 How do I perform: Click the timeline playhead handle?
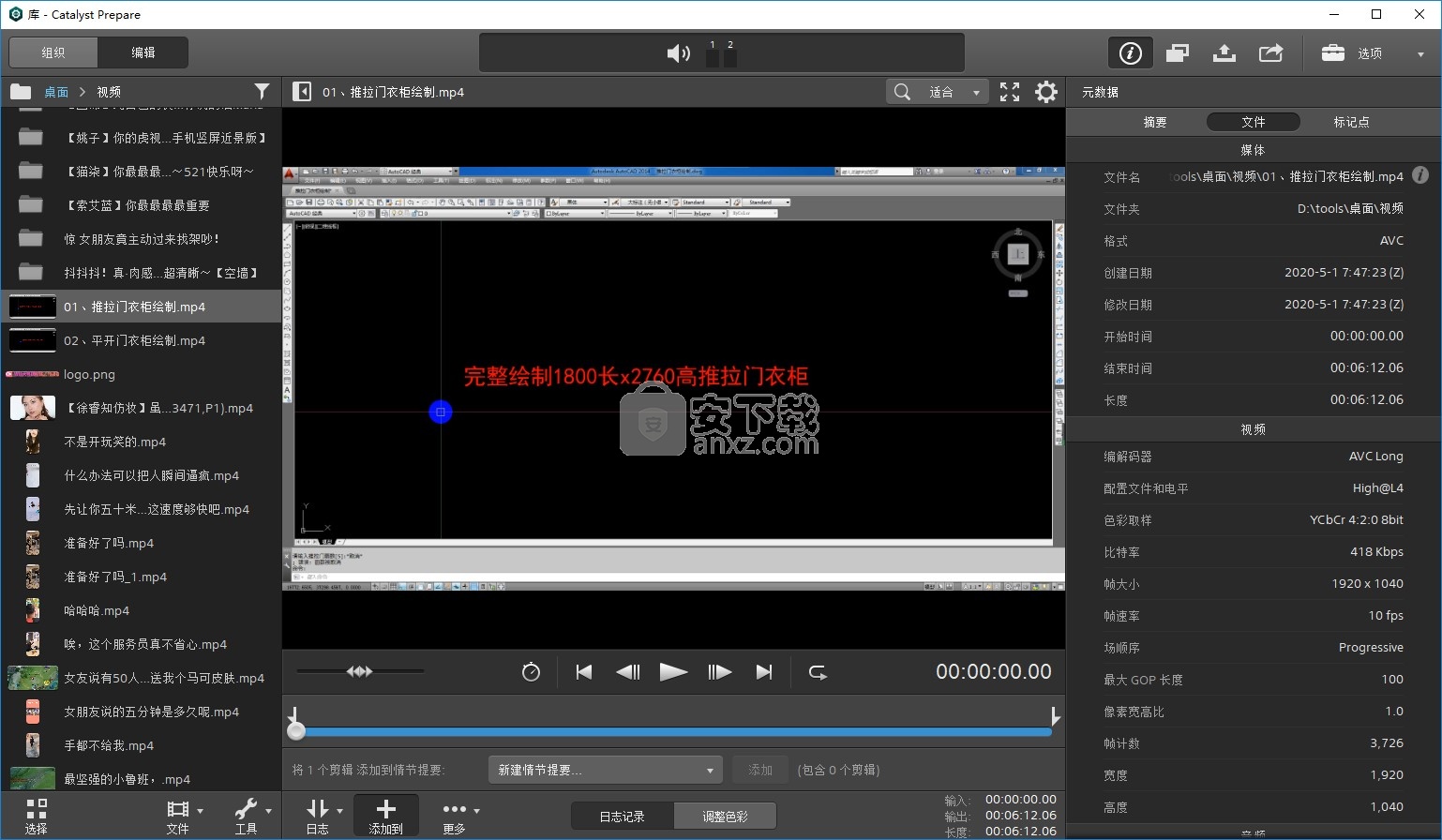[x=296, y=730]
